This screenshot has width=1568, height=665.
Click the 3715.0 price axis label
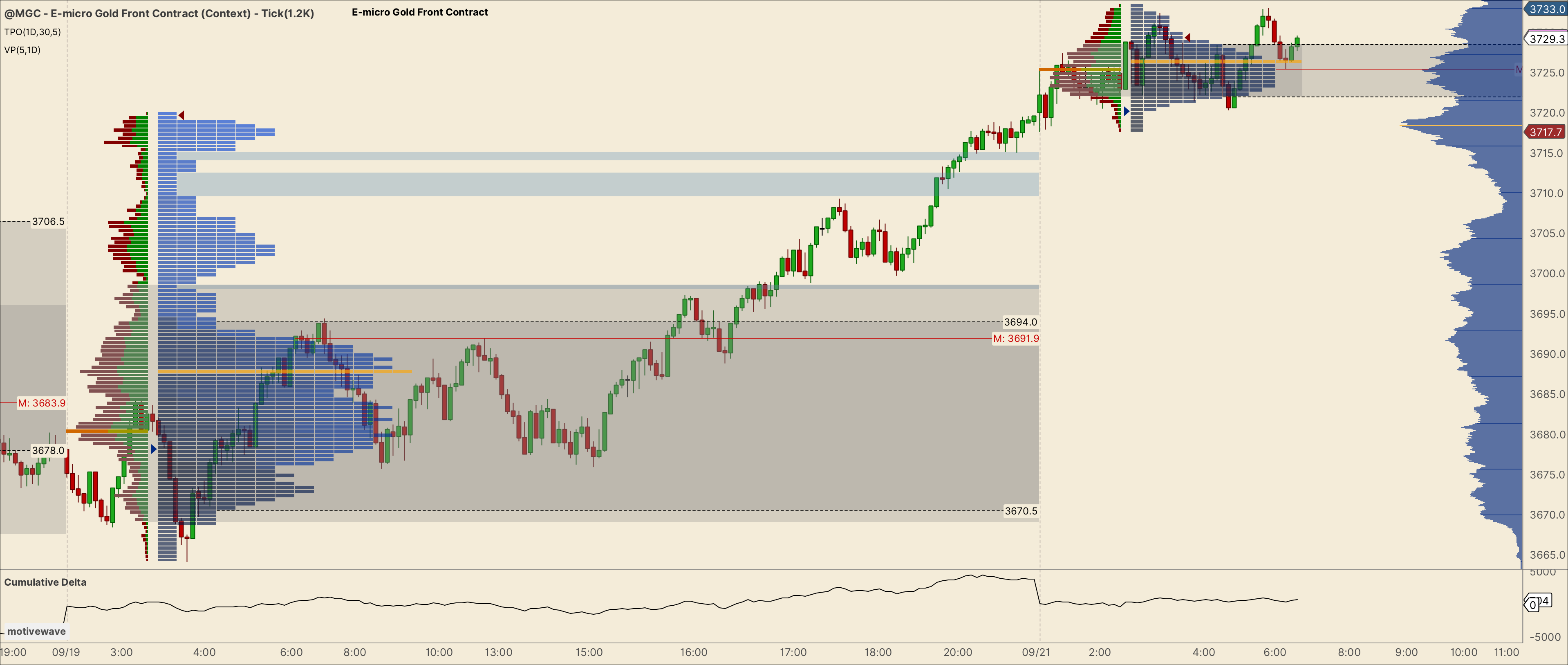1547,153
